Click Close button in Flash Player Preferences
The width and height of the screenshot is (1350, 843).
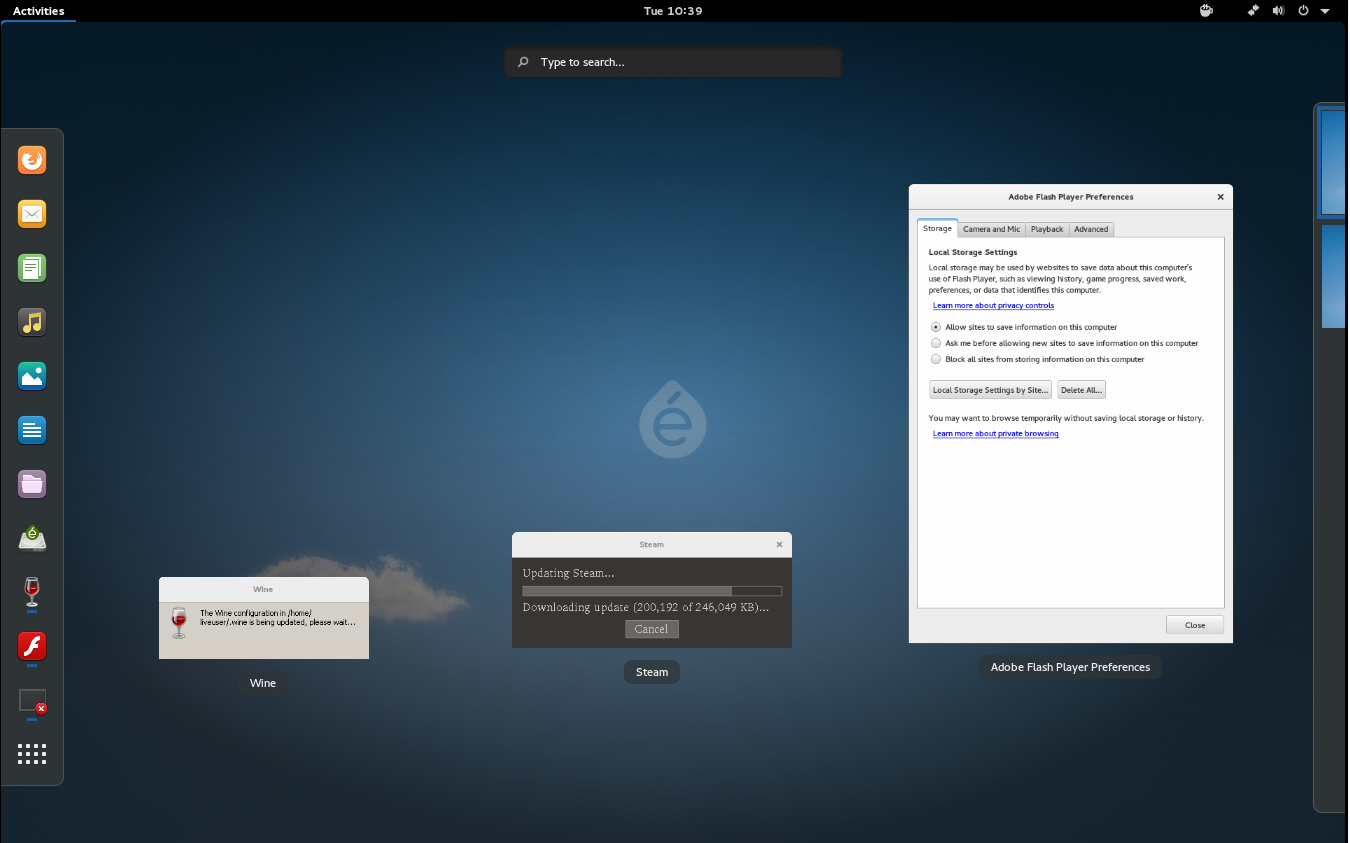(x=1195, y=625)
